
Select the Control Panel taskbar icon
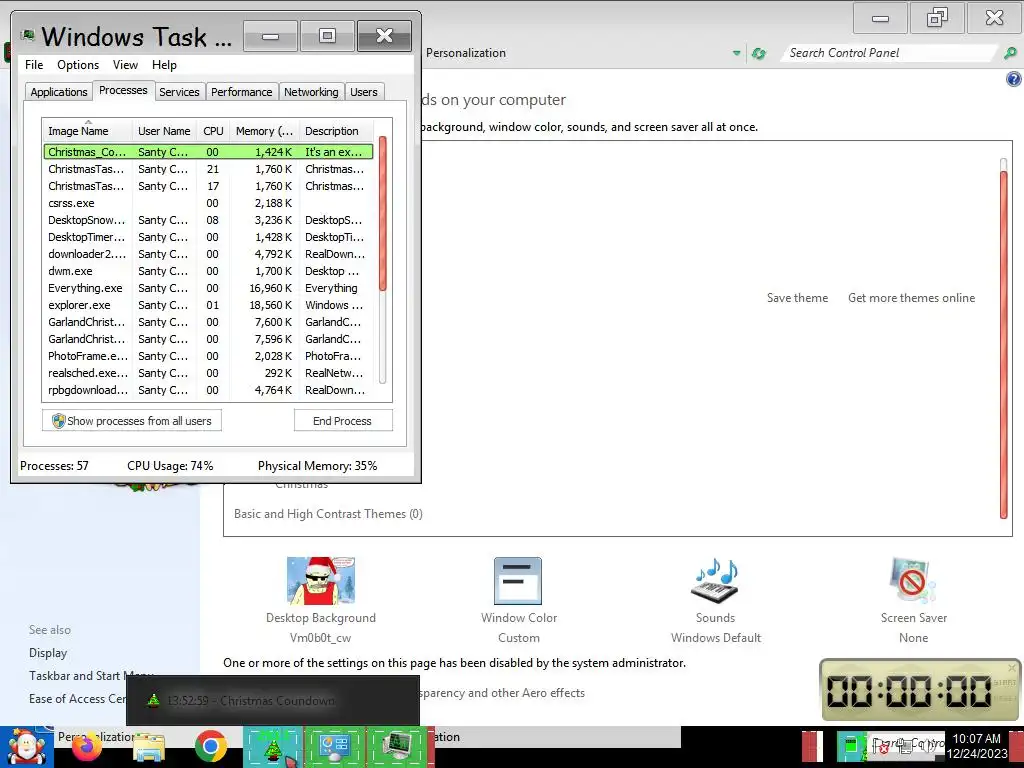tap(334, 747)
